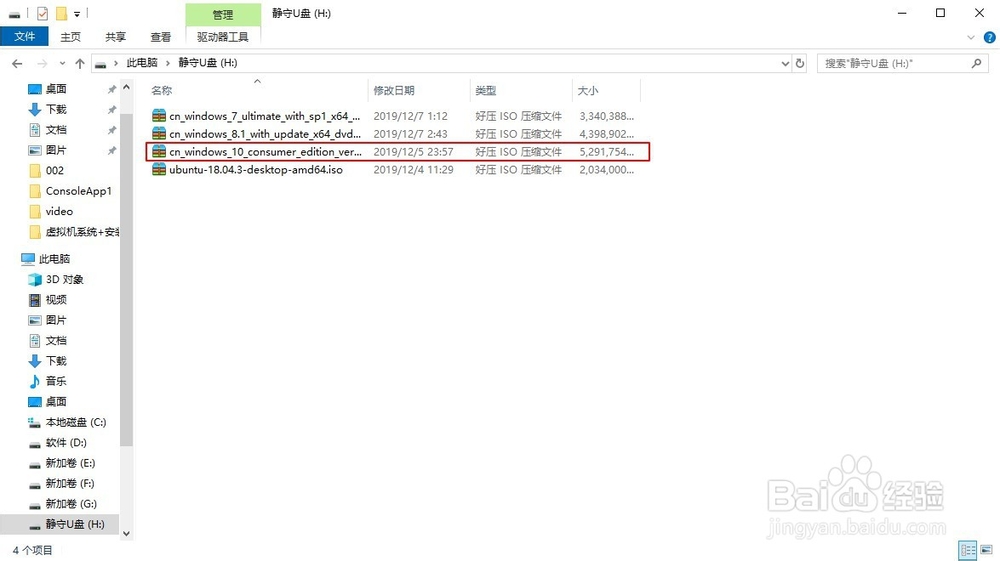This screenshot has height=561, width=1000.
Task: Switch to the 查看 ribbon tab
Action: click(160, 37)
